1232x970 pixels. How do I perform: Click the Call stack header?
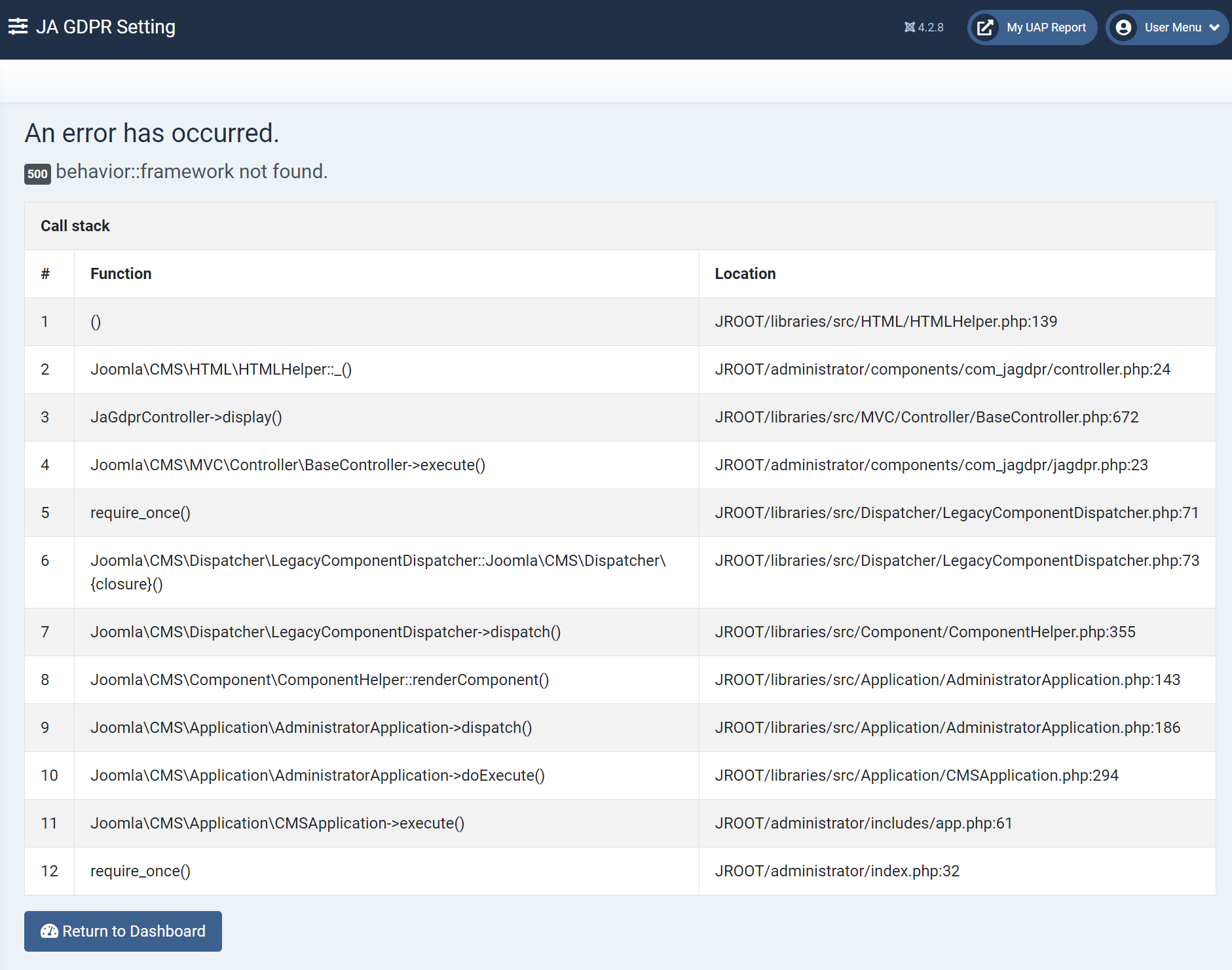(x=75, y=226)
